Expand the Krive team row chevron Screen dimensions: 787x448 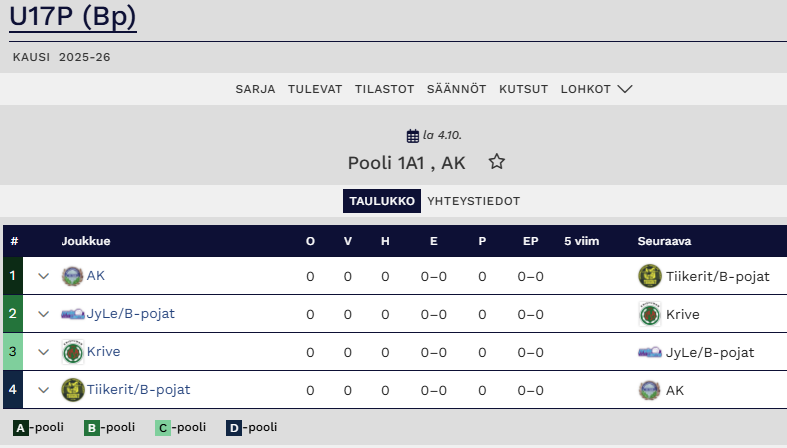(x=44, y=352)
